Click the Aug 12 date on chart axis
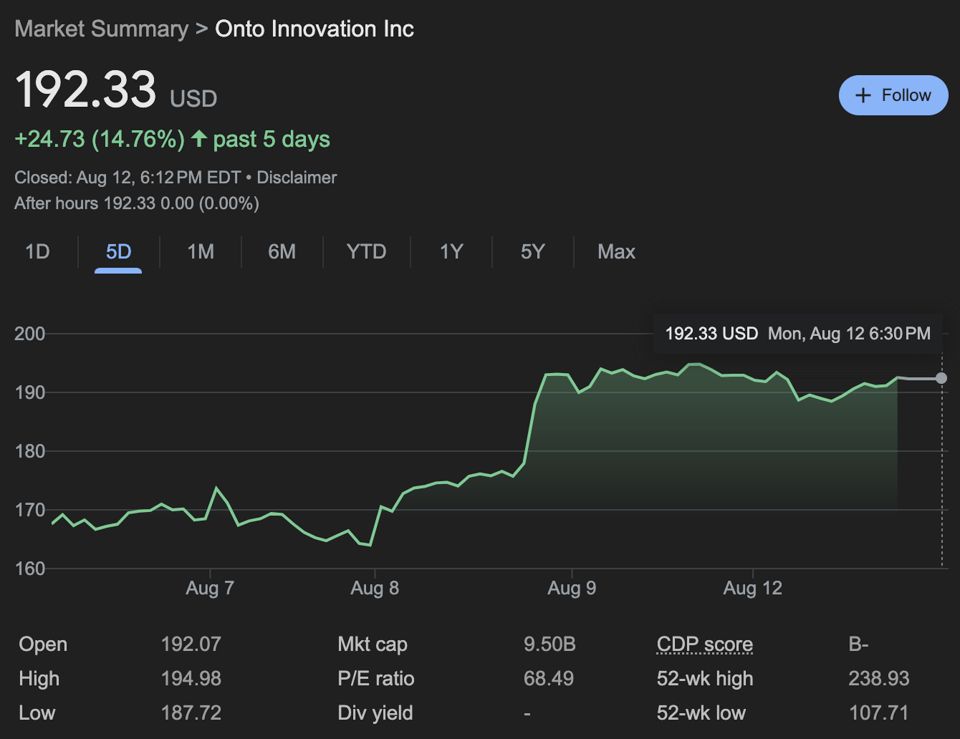 coord(753,588)
